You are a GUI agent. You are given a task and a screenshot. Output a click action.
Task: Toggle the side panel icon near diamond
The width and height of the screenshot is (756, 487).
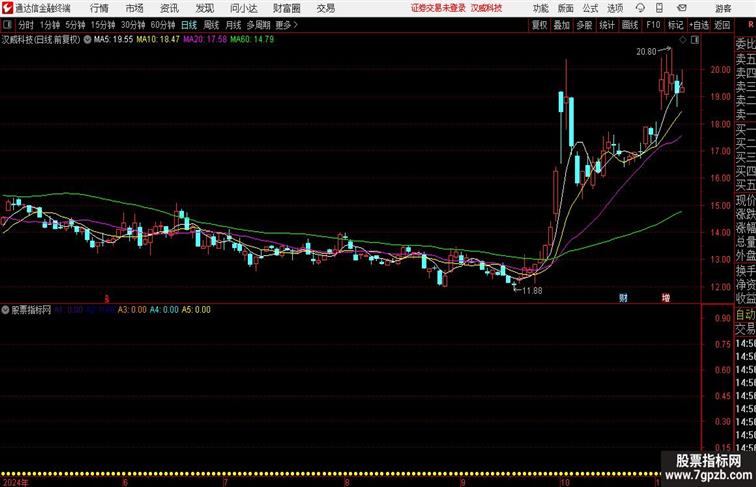pos(695,40)
